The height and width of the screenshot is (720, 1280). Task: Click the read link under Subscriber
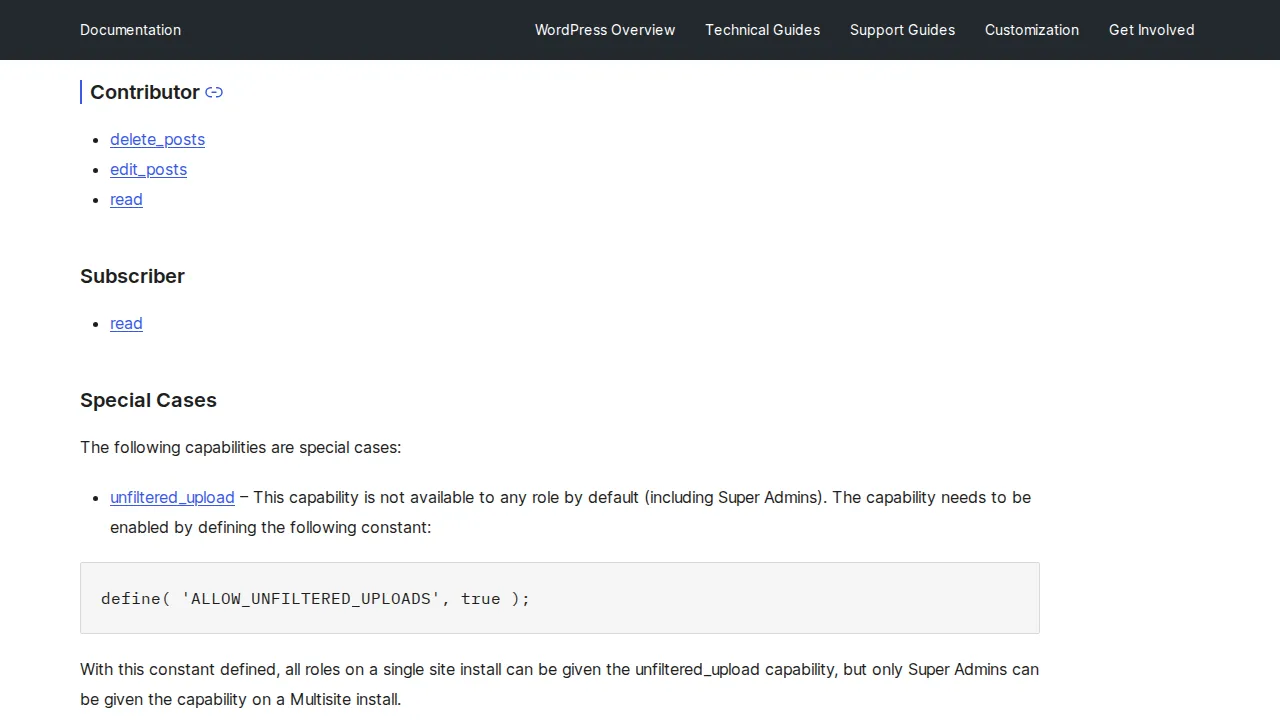[126, 323]
